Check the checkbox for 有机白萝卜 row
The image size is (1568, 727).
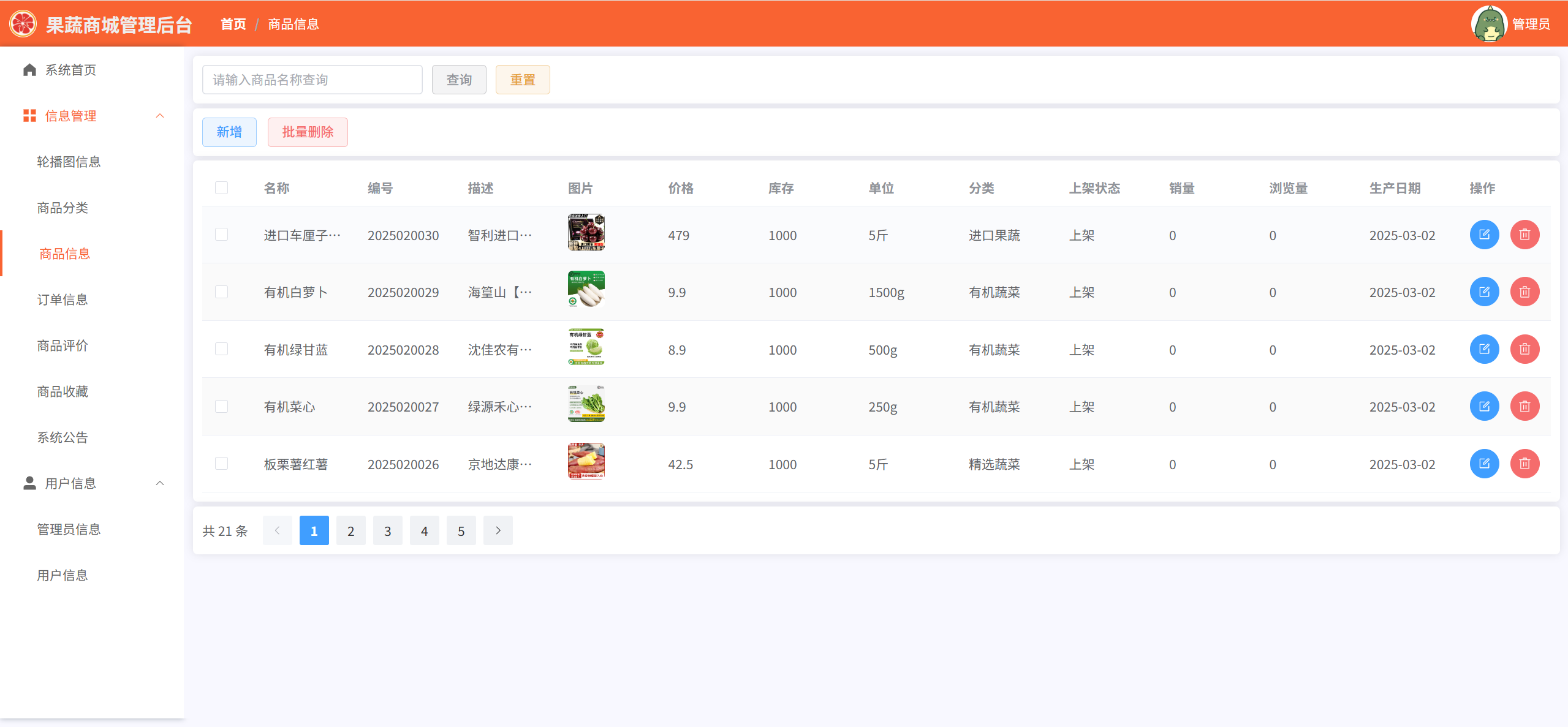coord(221,292)
